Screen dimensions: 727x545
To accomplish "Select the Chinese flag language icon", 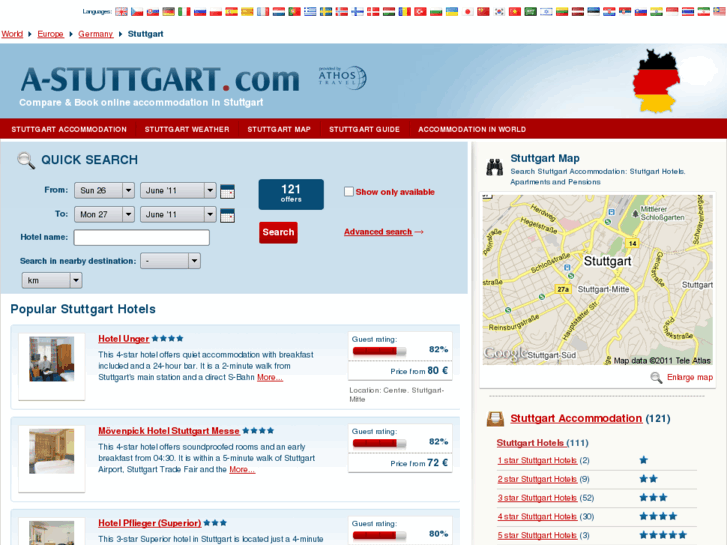I will click(484, 12).
